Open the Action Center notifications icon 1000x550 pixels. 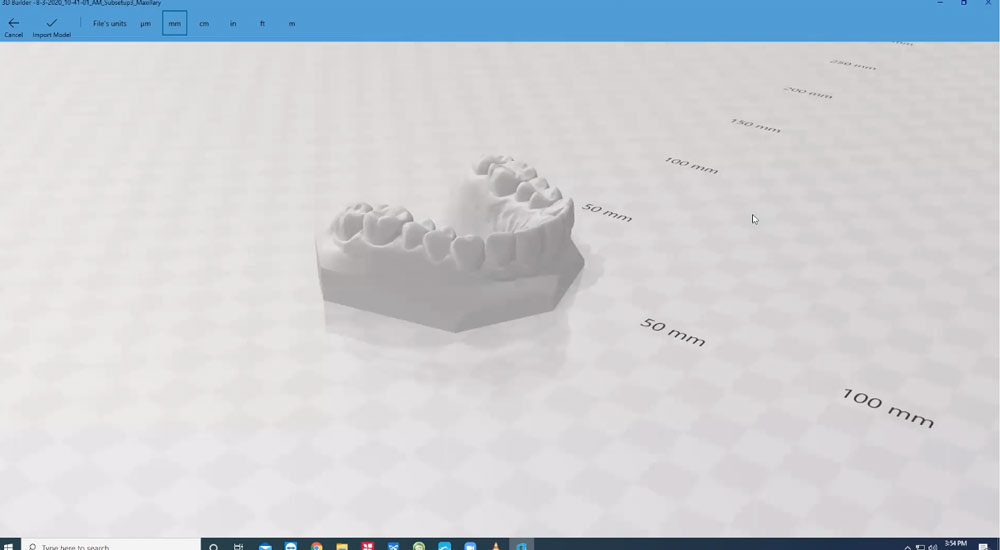click(x=984, y=546)
